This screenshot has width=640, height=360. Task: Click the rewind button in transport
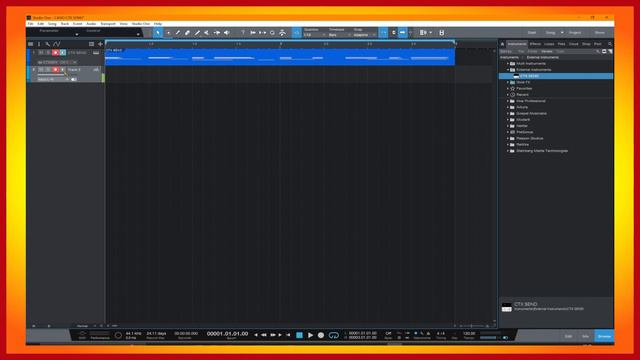pyautogui.click(x=264, y=335)
